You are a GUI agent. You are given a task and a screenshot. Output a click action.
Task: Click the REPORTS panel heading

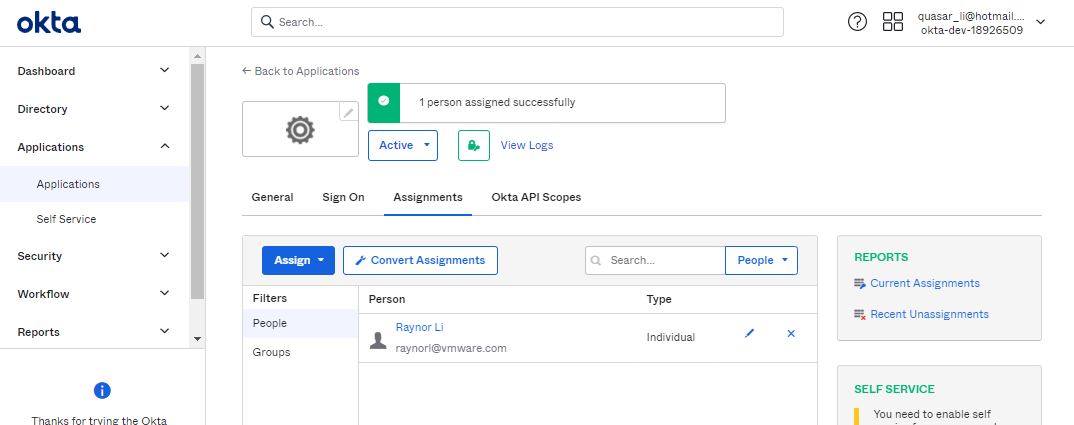point(881,258)
